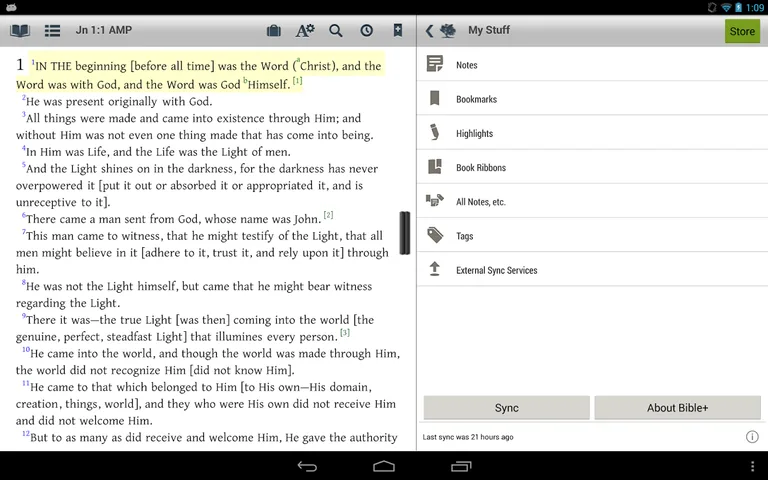Screen dimensions: 768x480
Task: Open the sync info circle icon
Action: coord(752,436)
